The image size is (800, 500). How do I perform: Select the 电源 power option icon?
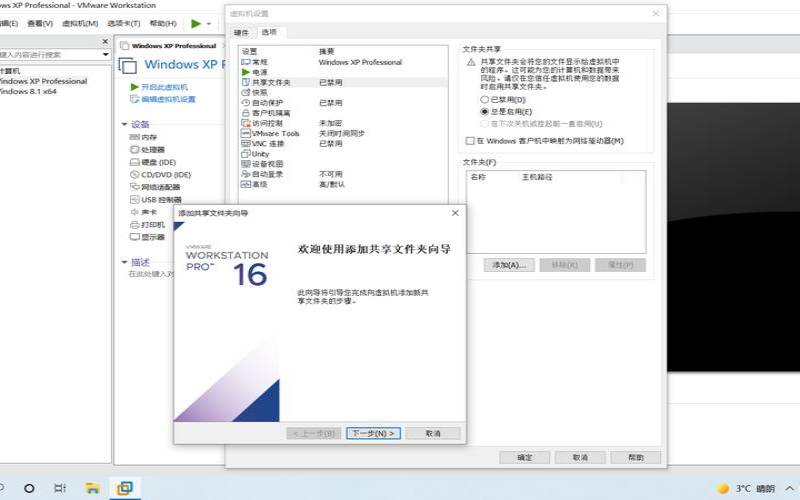[x=245, y=72]
